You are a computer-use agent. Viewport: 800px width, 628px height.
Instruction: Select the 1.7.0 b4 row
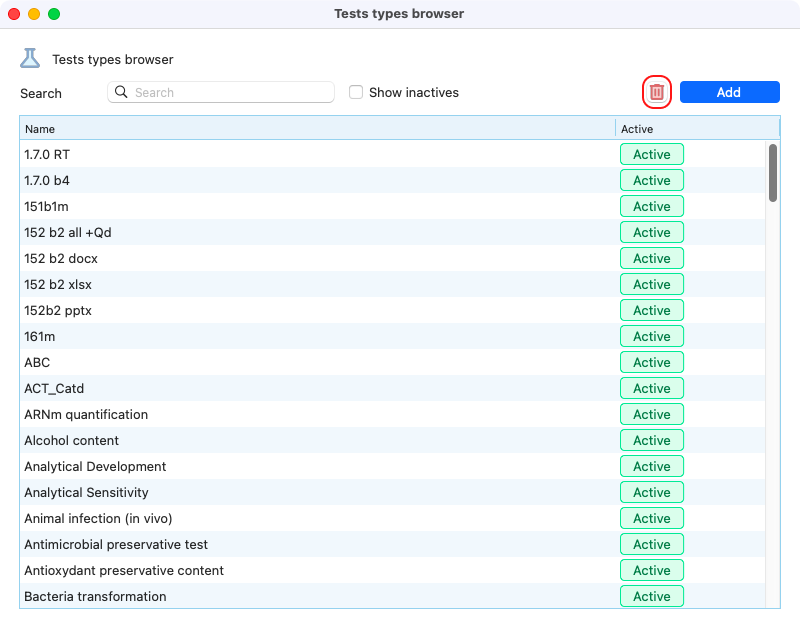[x=392, y=181]
